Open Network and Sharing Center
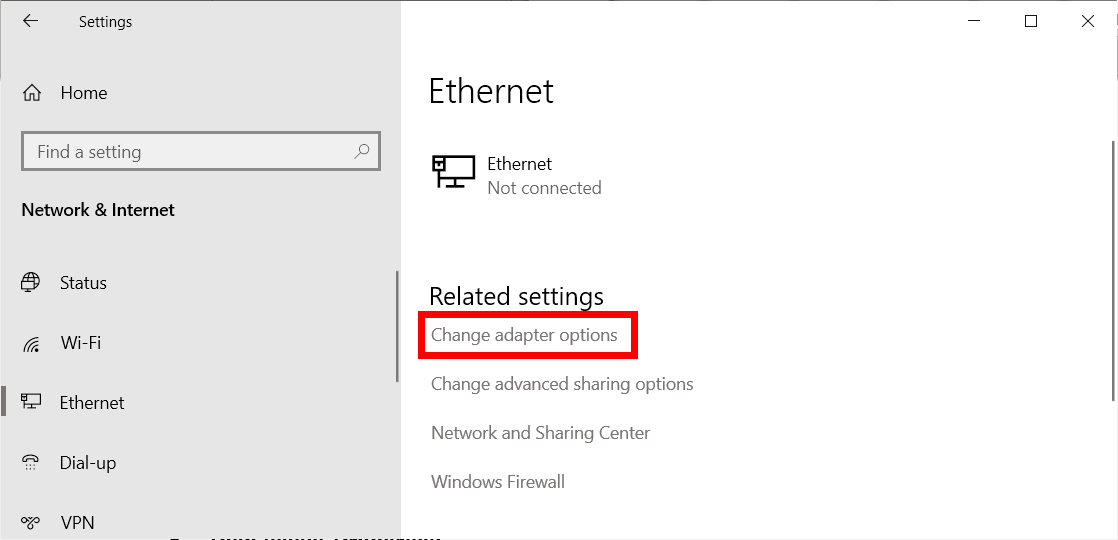The width and height of the screenshot is (1118, 540). click(540, 433)
